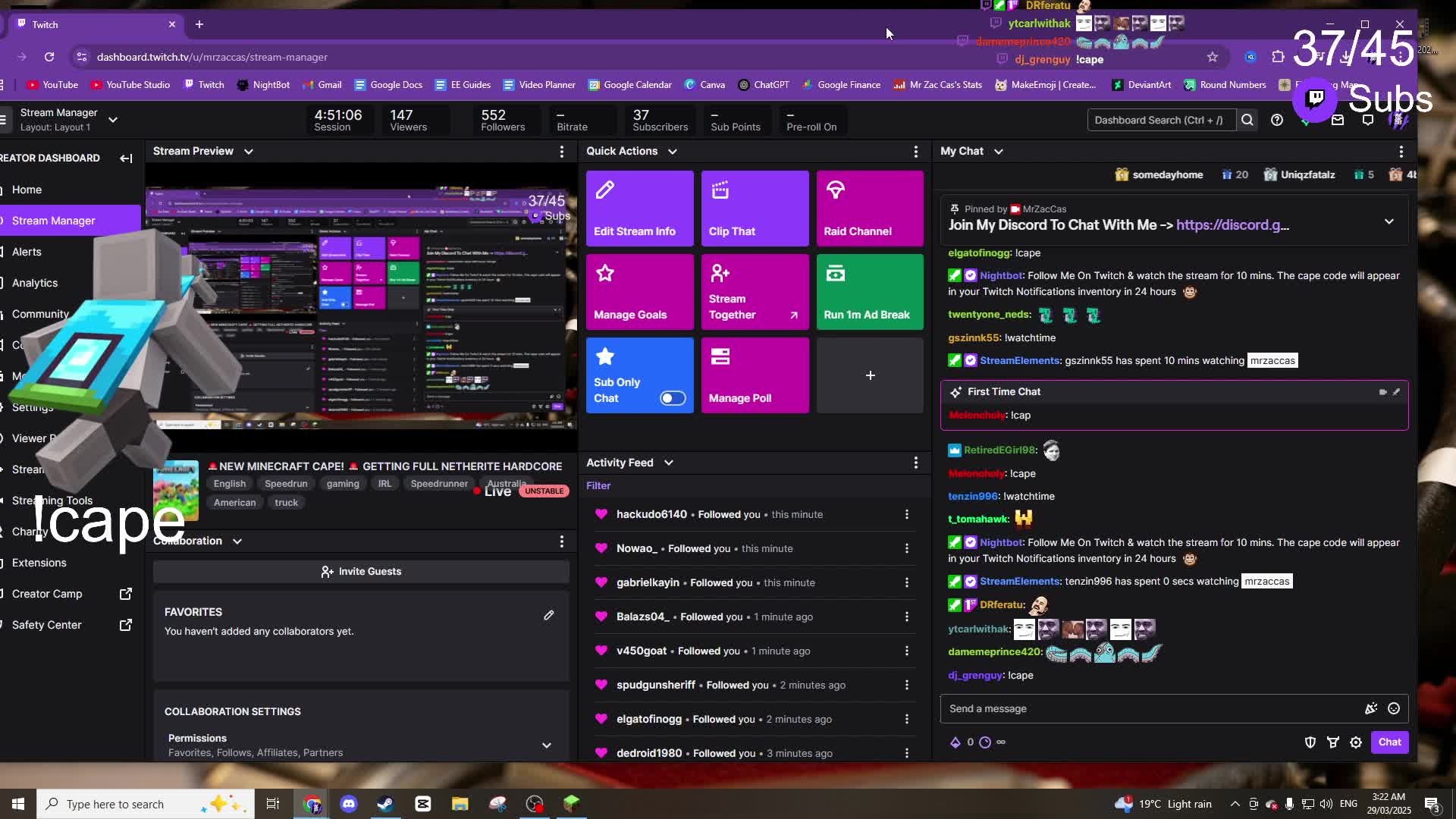Screen dimensions: 1456x819
Task: Open the Discord link in pinned message
Action: [1232, 225]
